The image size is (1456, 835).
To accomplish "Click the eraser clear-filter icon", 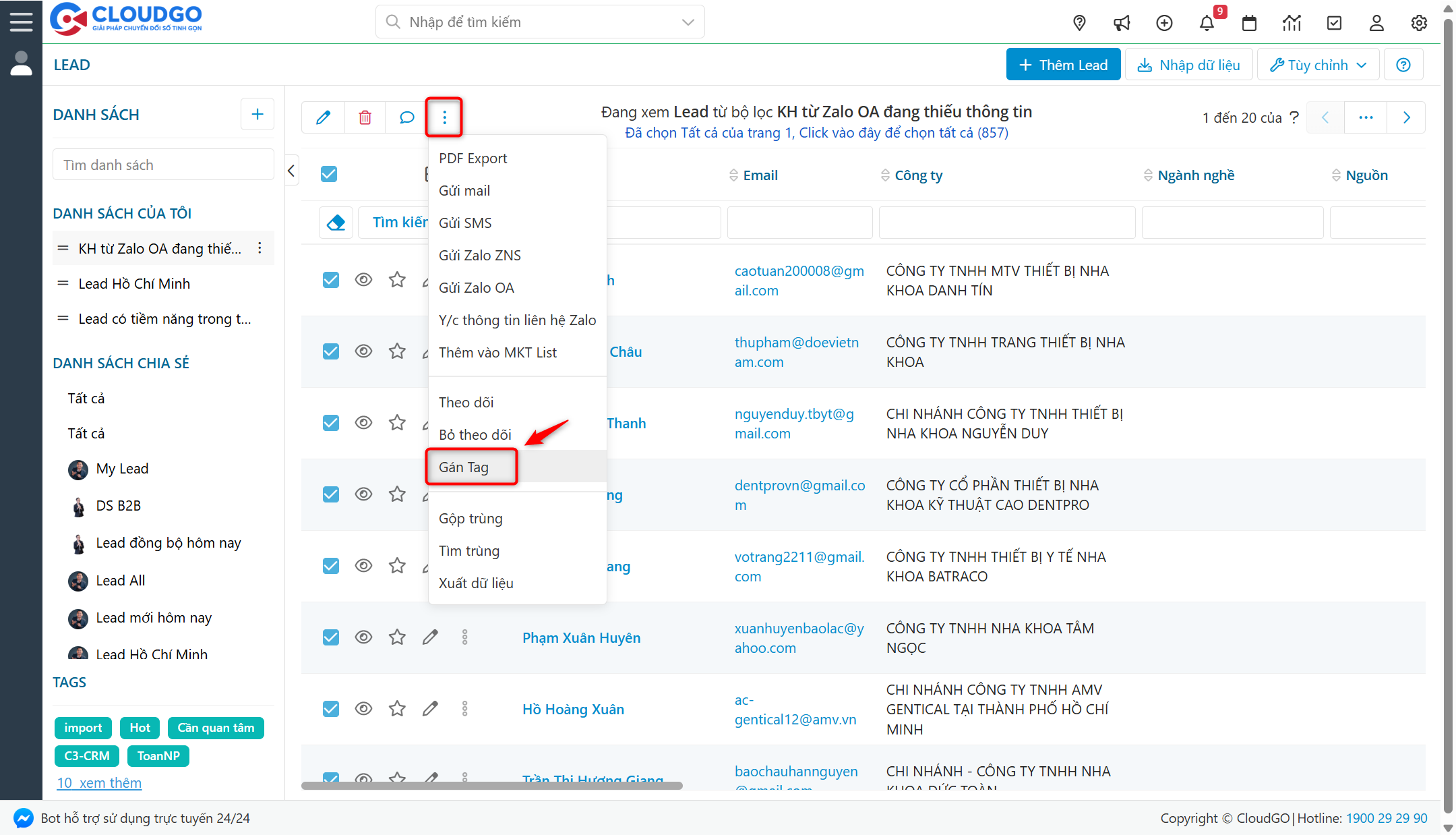I will [x=336, y=223].
